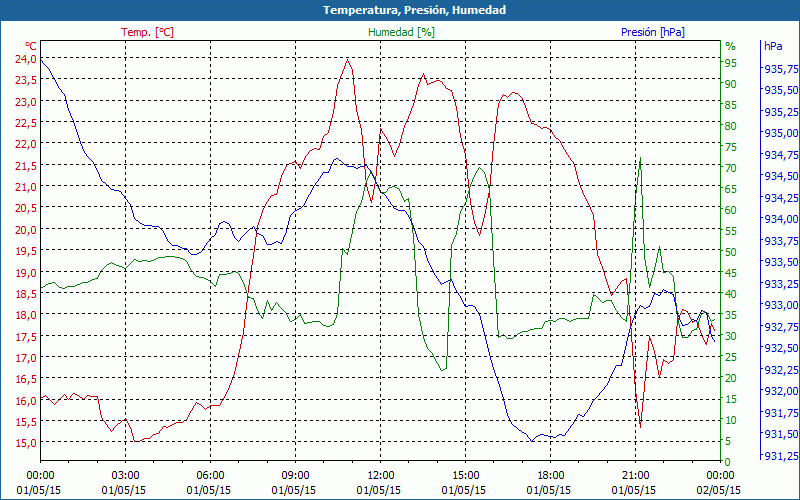The height and width of the screenshot is (500, 800).
Task: Click pressure axis value '935,00'
Action: pyautogui.click(x=781, y=133)
